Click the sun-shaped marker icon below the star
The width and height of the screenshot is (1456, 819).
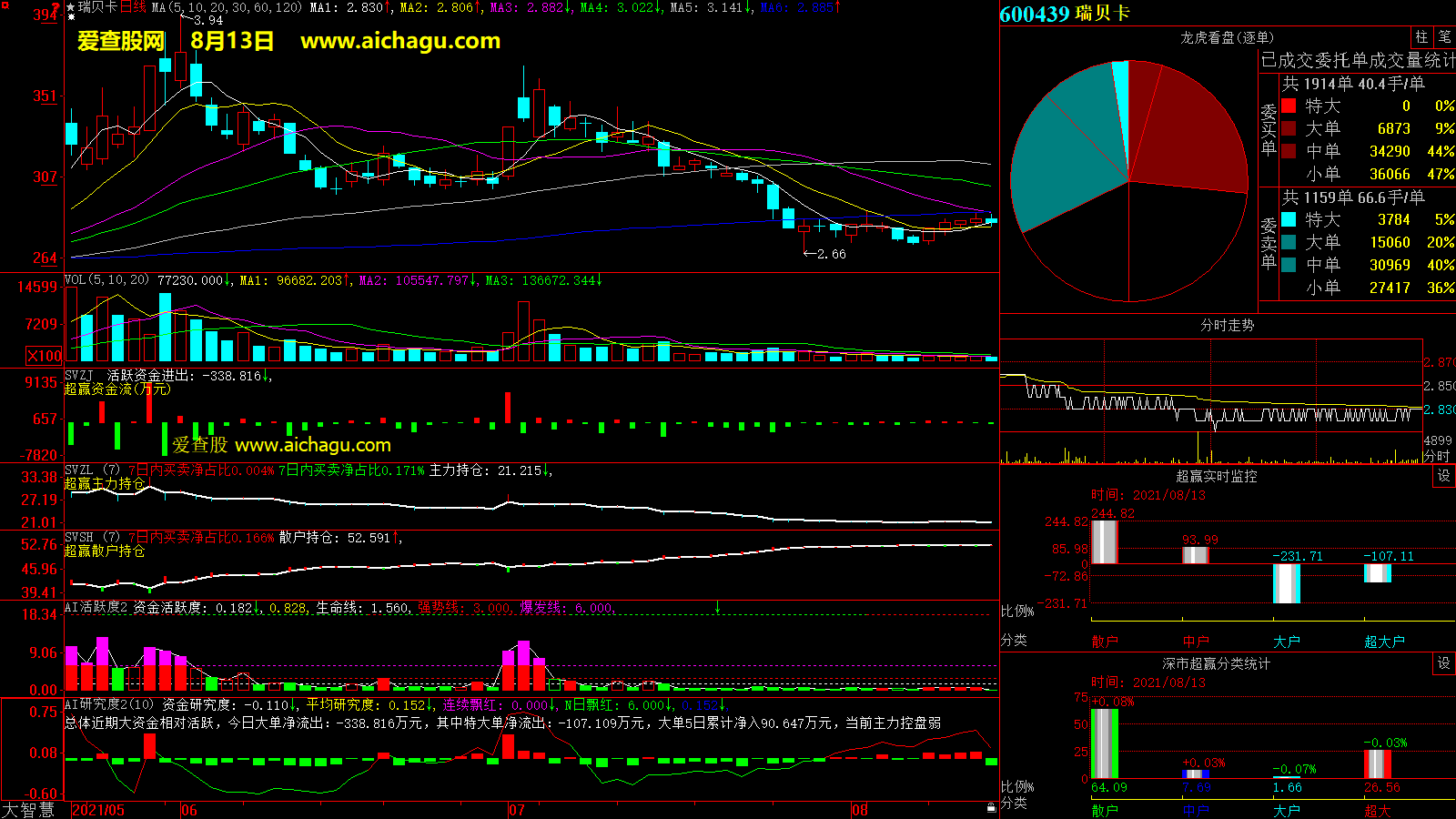click(71, 16)
